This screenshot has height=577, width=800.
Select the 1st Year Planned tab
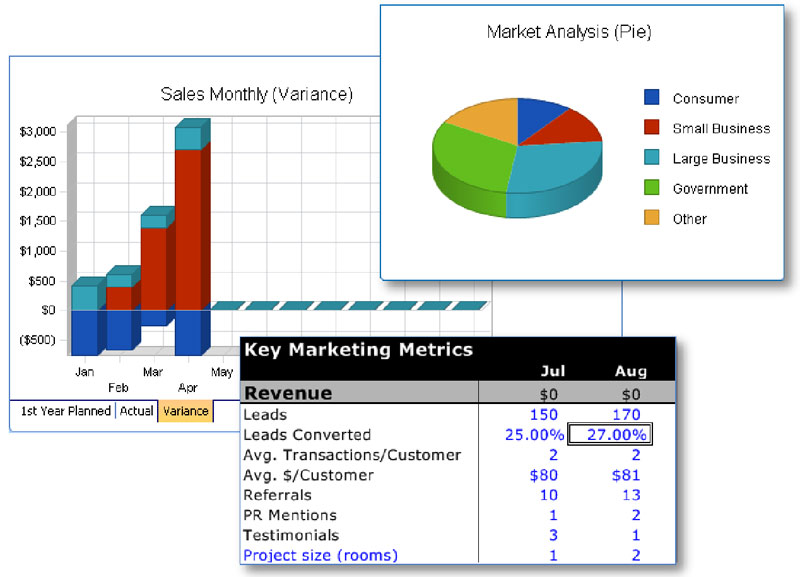[65, 411]
